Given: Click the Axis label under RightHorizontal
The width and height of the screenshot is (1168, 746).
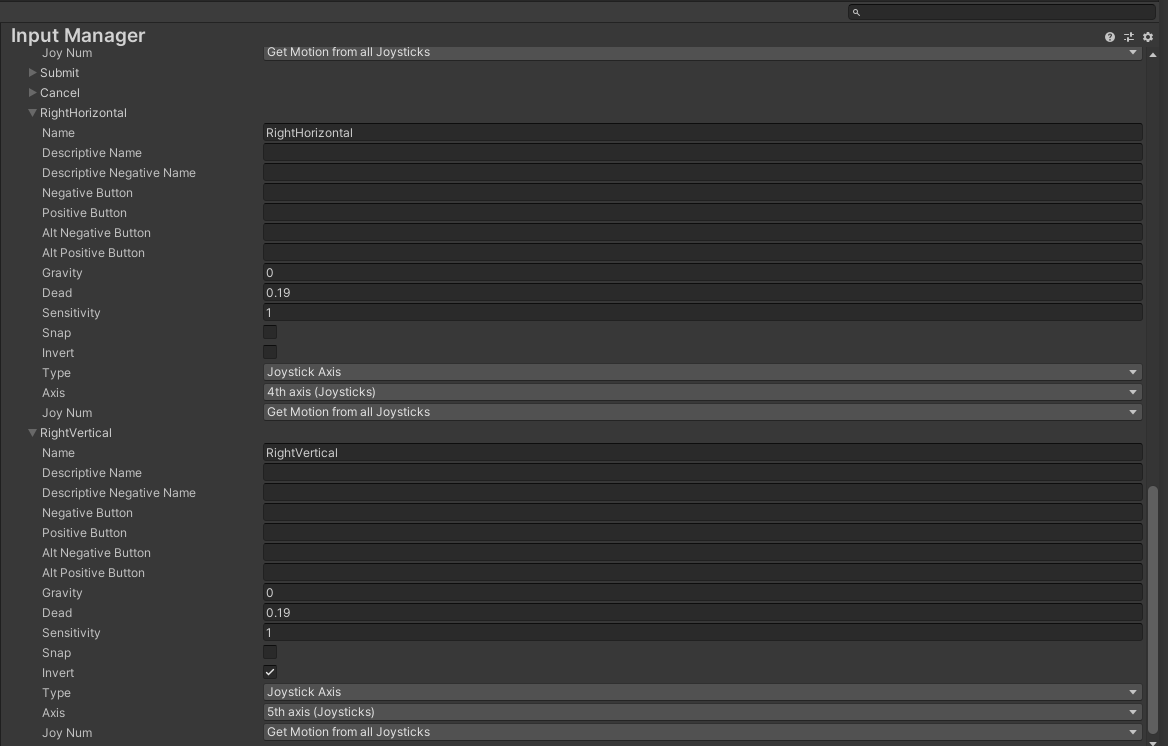Looking at the screenshot, I should [x=53, y=392].
